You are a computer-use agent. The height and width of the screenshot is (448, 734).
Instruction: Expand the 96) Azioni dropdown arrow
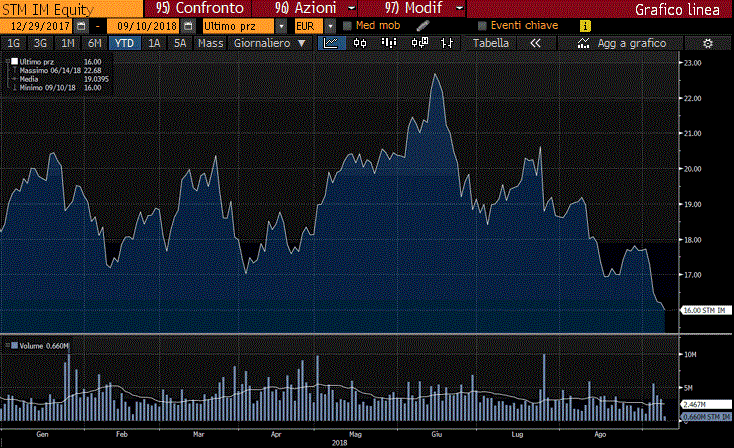point(352,8)
